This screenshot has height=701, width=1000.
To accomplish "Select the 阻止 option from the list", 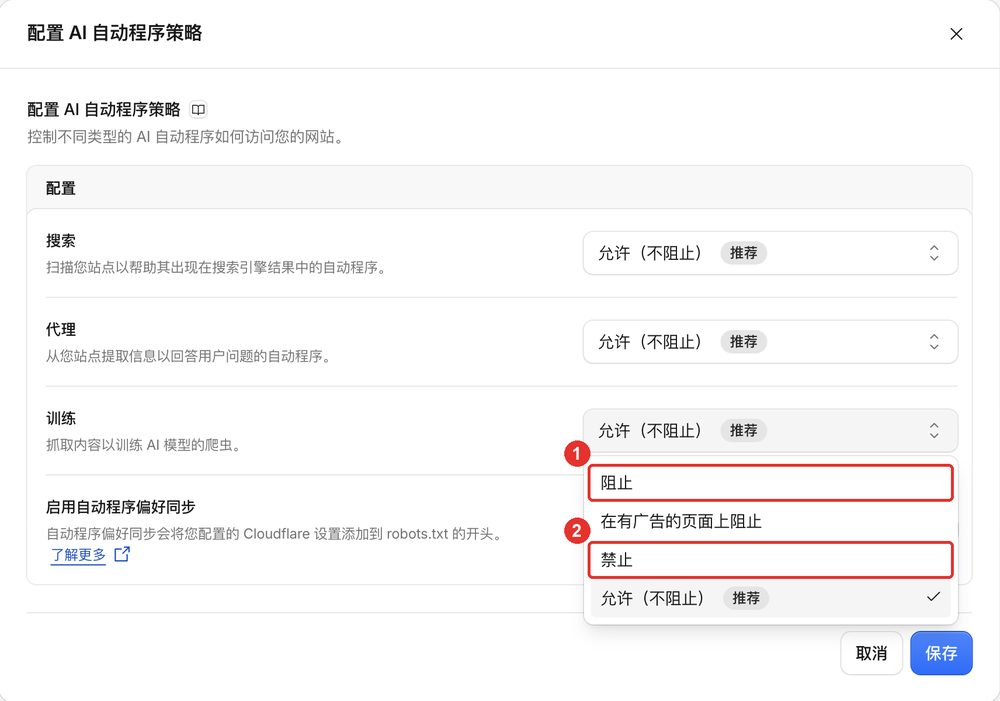I will click(x=770, y=483).
